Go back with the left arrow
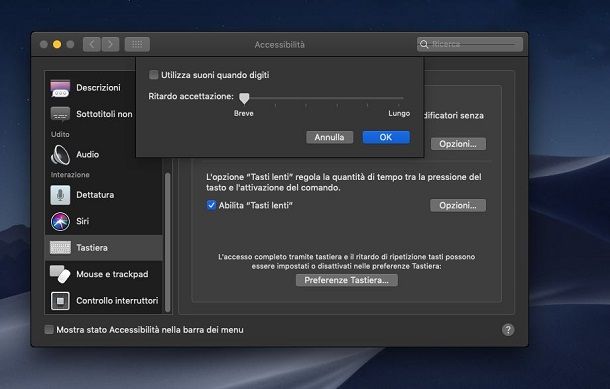This screenshot has height=389, width=610. [92, 44]
